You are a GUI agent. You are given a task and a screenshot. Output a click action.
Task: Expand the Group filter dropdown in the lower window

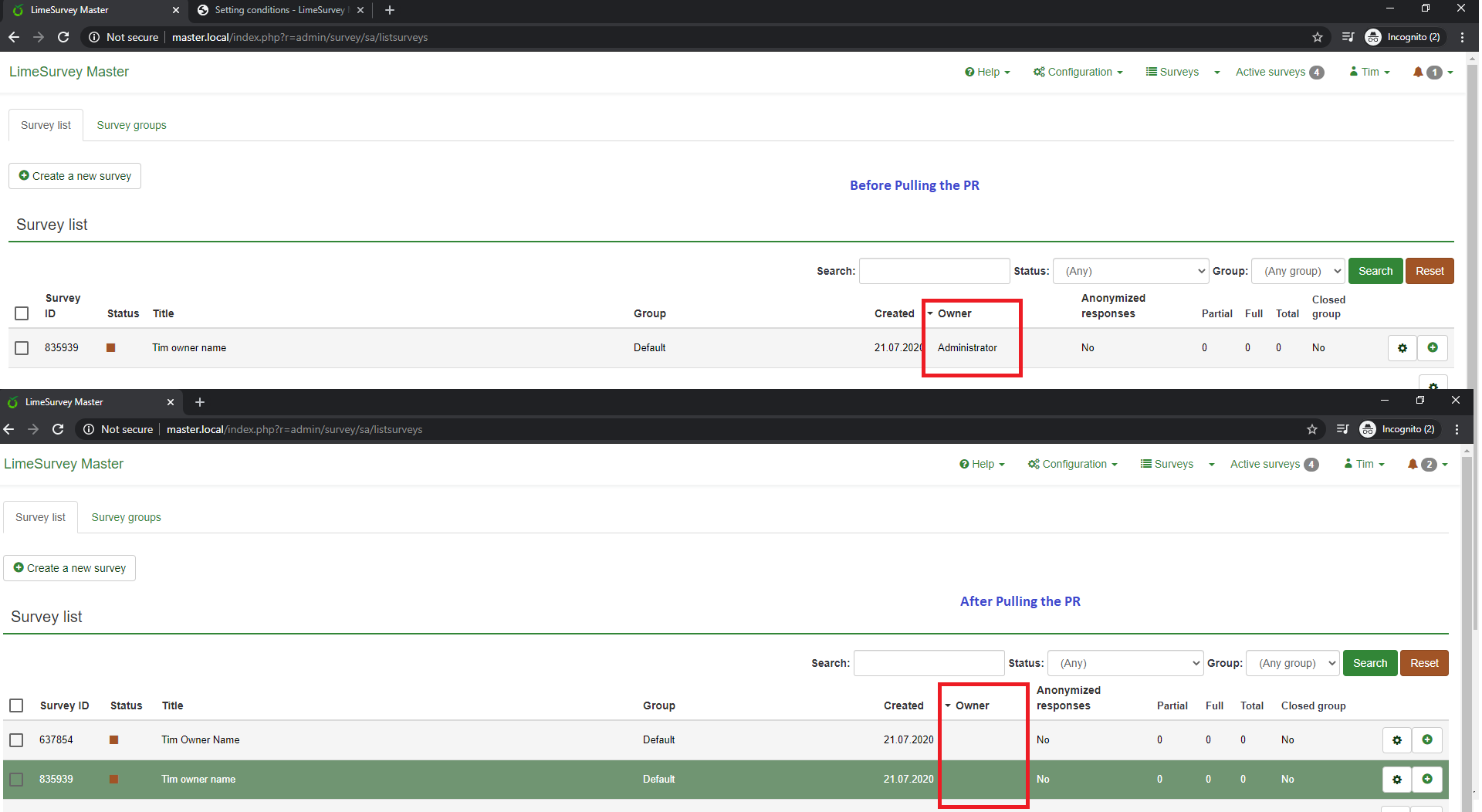(x=1292, y=663)
